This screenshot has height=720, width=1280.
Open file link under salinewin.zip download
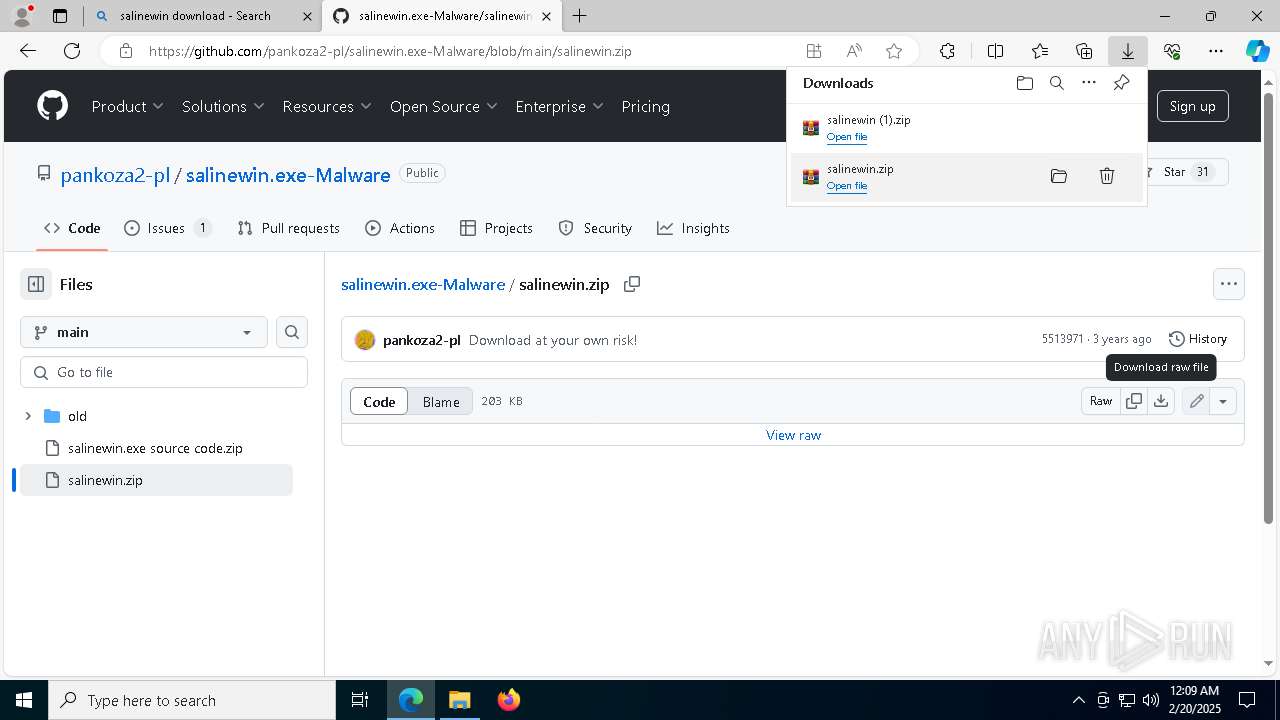pos(847,186)
